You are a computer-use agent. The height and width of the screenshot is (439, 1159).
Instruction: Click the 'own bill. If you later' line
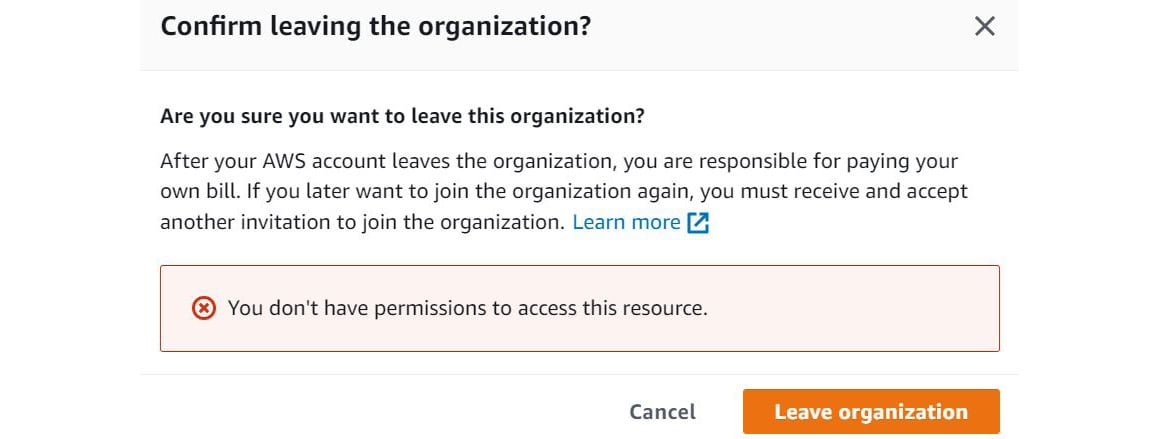[564, 192]
